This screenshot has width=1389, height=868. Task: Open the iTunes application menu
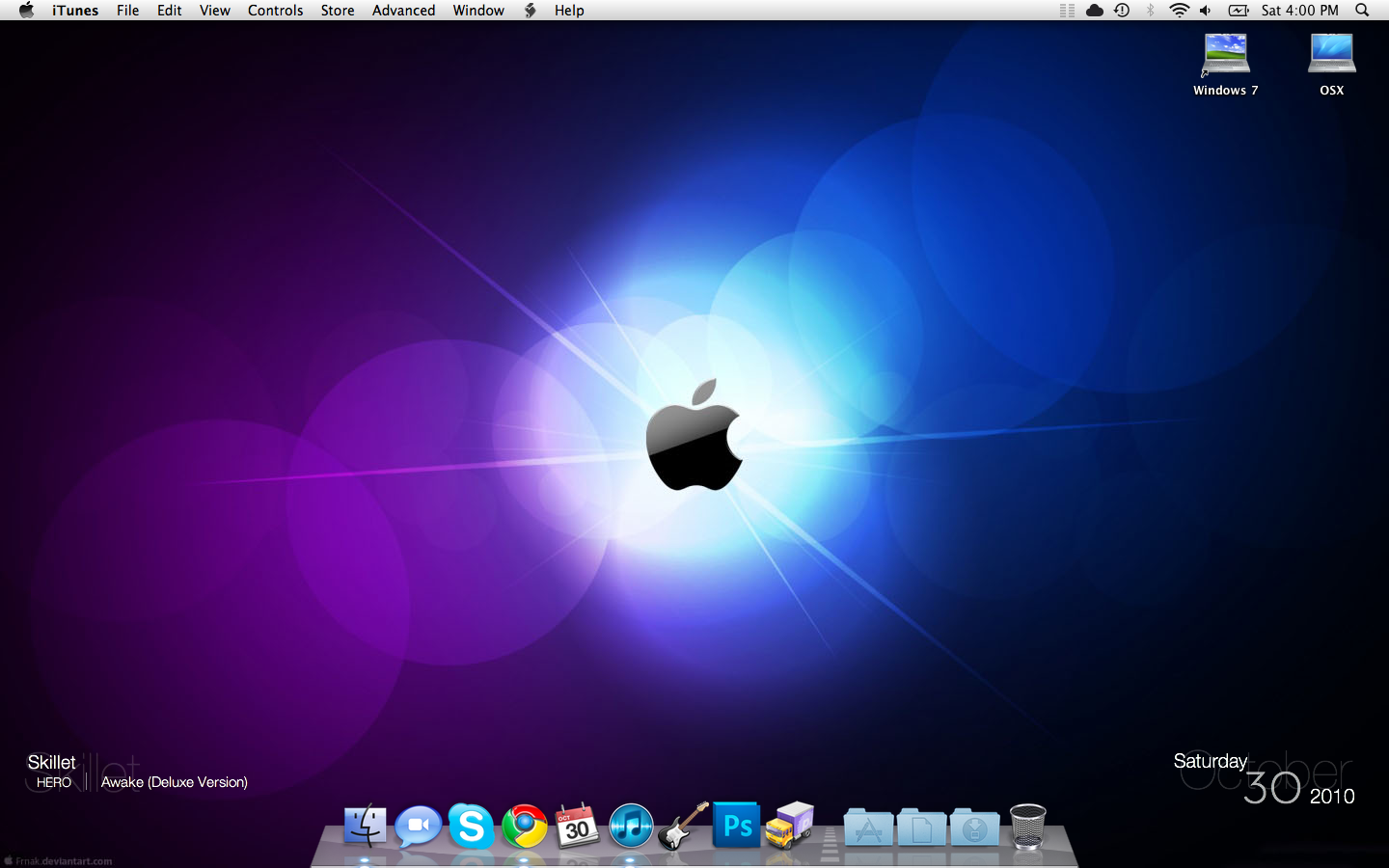pyautogui.click(x=75, y=10)
